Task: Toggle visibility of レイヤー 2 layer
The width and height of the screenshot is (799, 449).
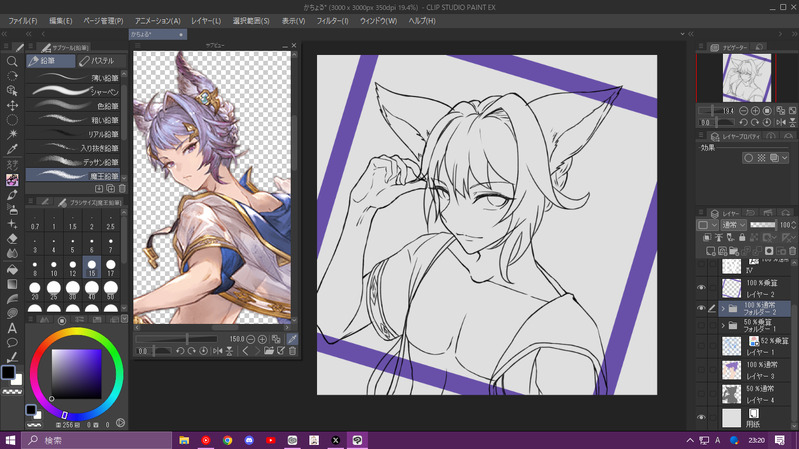Action: click(x=701, y=286)
